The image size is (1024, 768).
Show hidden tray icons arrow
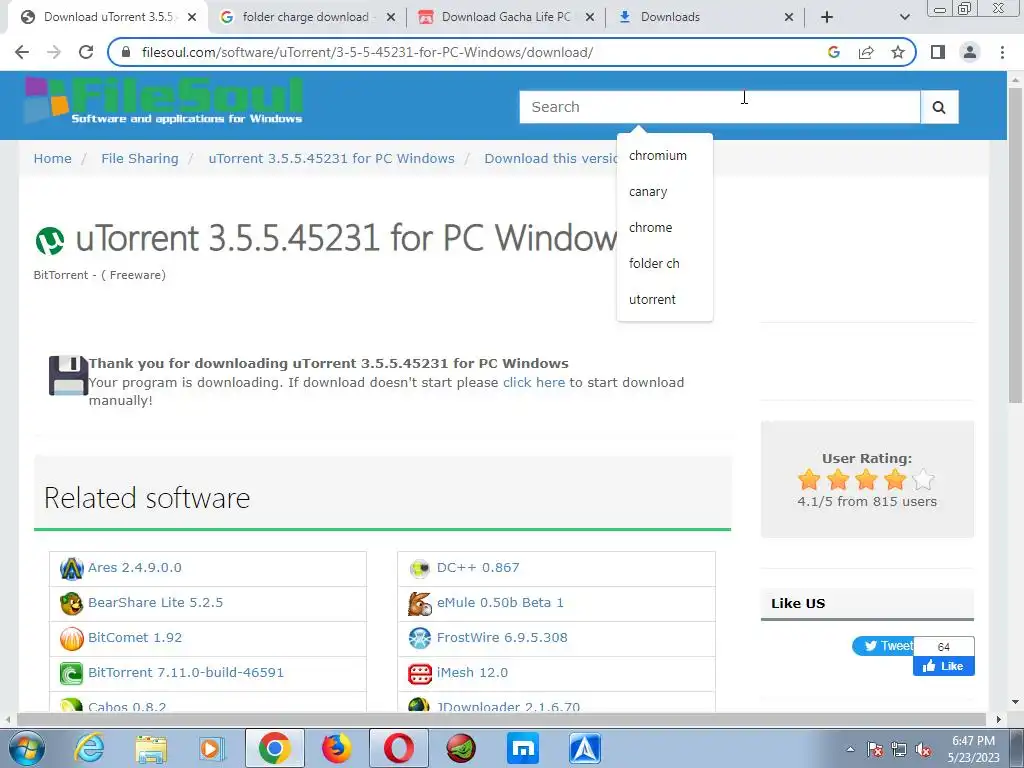pyautogui.click(x=850, y=750)
